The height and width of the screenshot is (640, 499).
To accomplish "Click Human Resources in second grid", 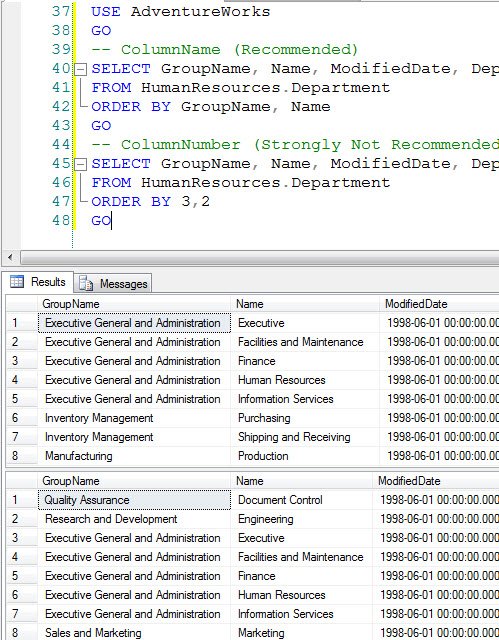I will click(302, 595).
